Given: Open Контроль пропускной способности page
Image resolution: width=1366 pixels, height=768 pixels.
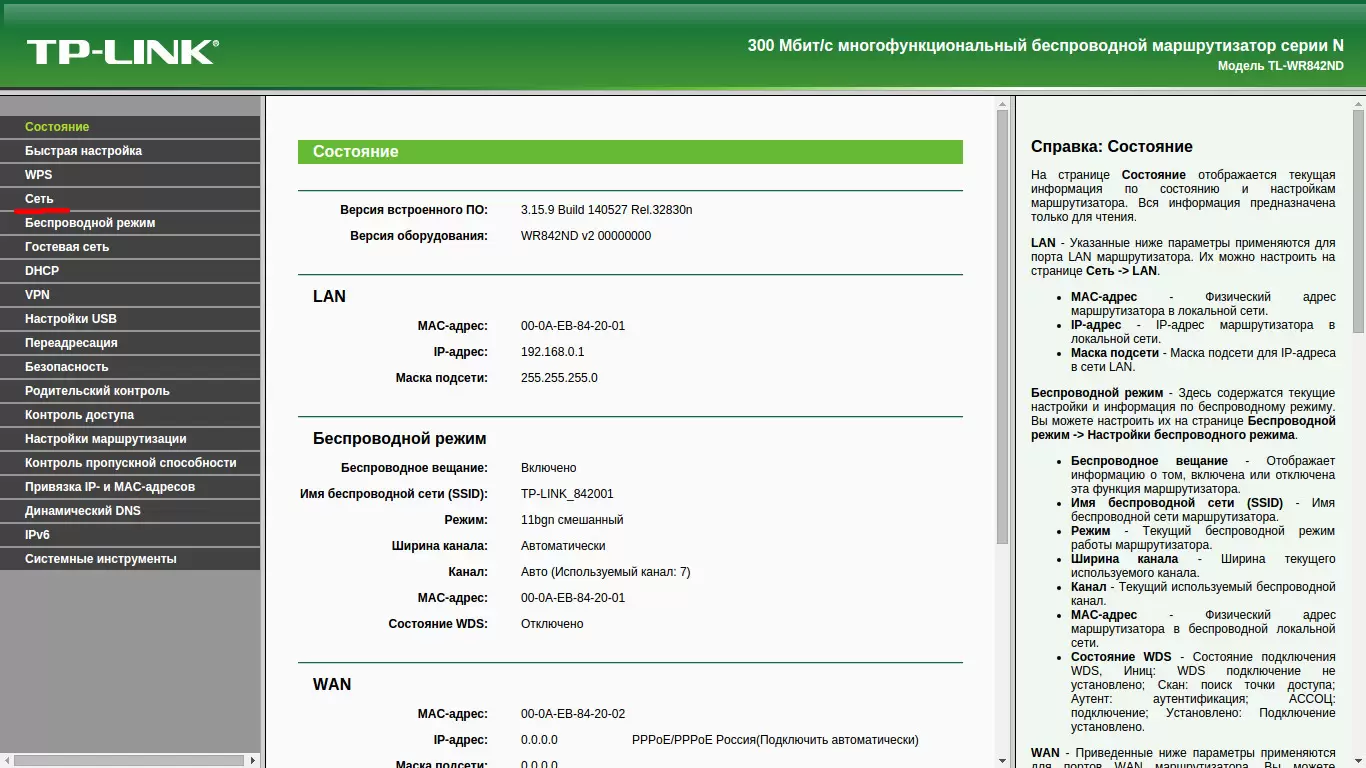Looking at the screenshot, I should 131,463.
